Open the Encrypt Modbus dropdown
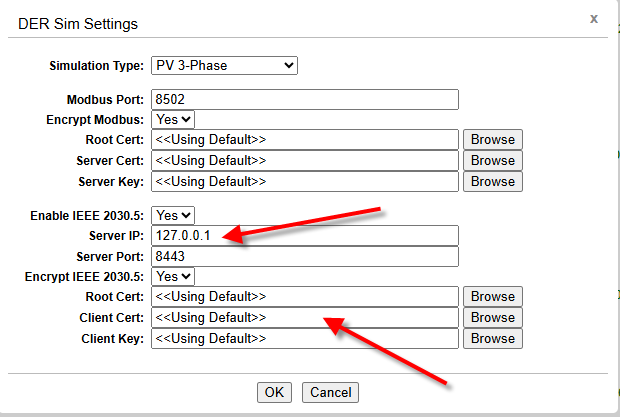Image resolution: width=620 pixels, height=417 pixels. point(173,119)
